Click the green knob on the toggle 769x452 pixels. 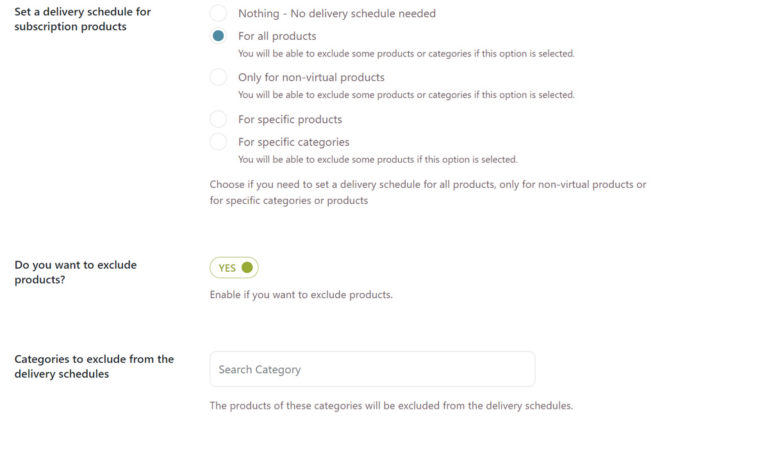247,267
